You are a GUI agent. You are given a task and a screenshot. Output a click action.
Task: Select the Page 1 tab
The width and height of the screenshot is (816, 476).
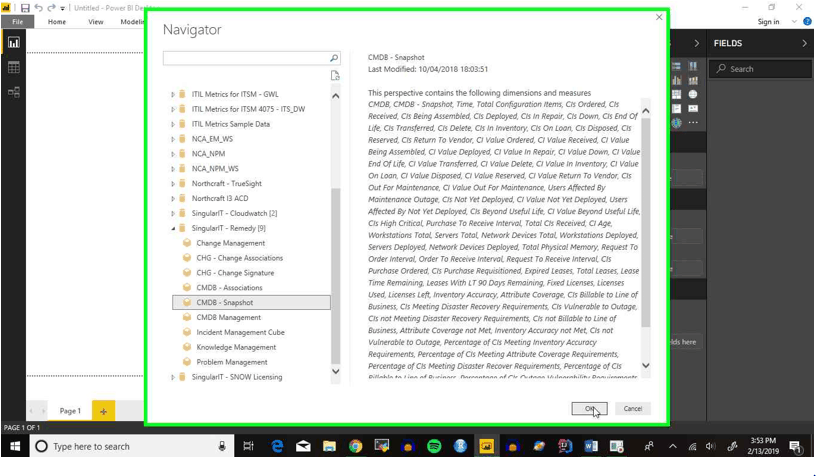click(x=70, y=411)
